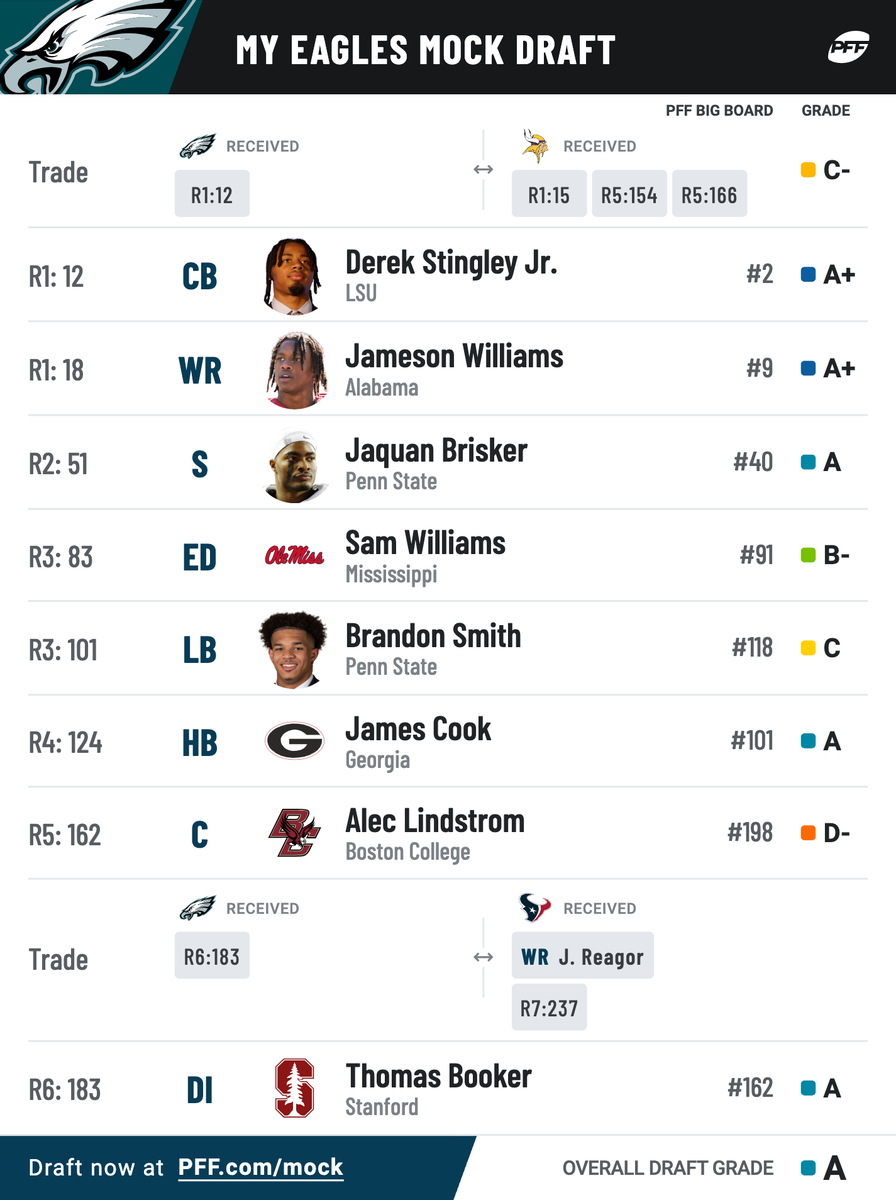Screen dimensions: 896x1200
Task: Click the green B- grade swatch
Action: coord(809,555)
